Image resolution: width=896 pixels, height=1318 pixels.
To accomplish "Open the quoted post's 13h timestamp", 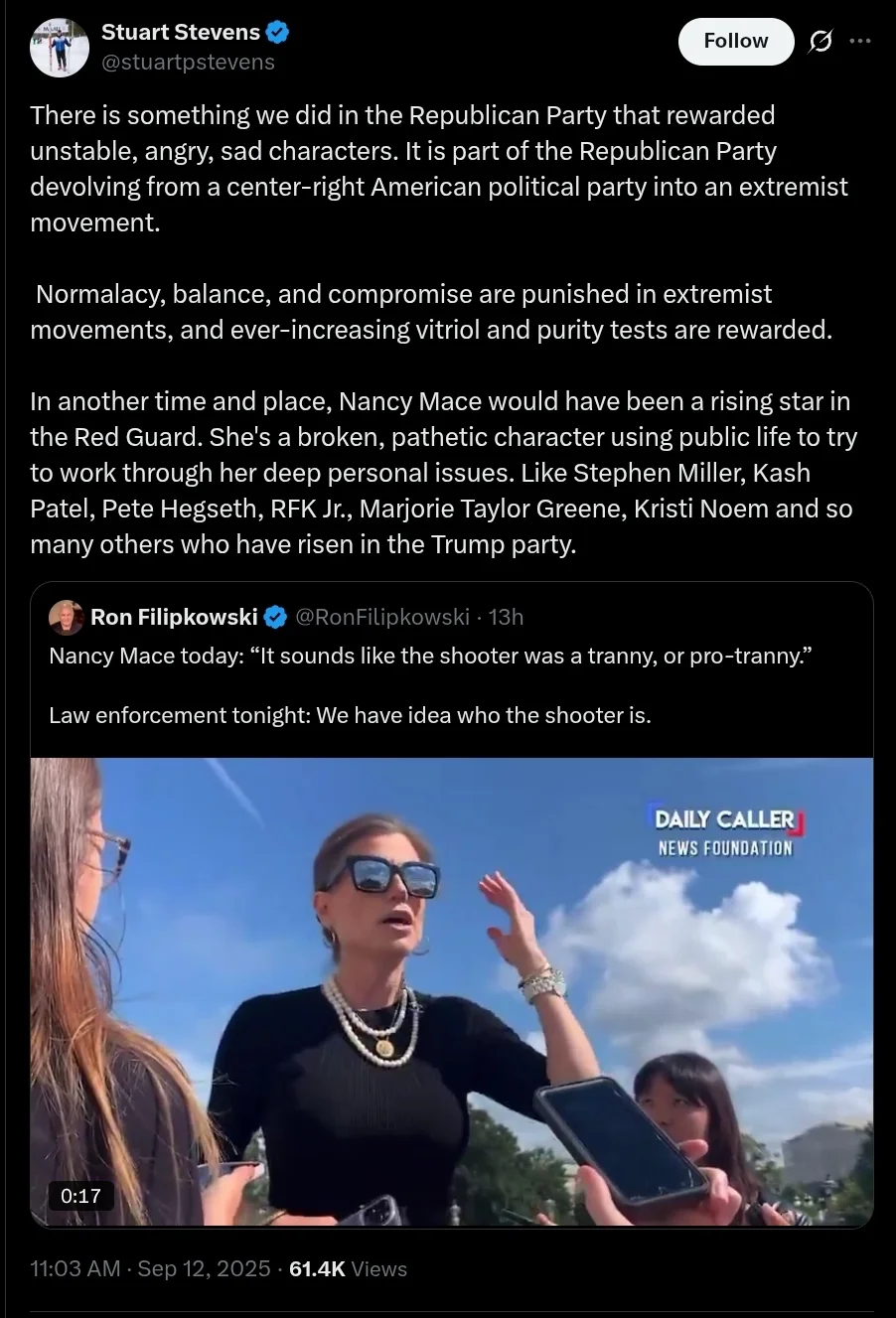I will coord(506,617).
